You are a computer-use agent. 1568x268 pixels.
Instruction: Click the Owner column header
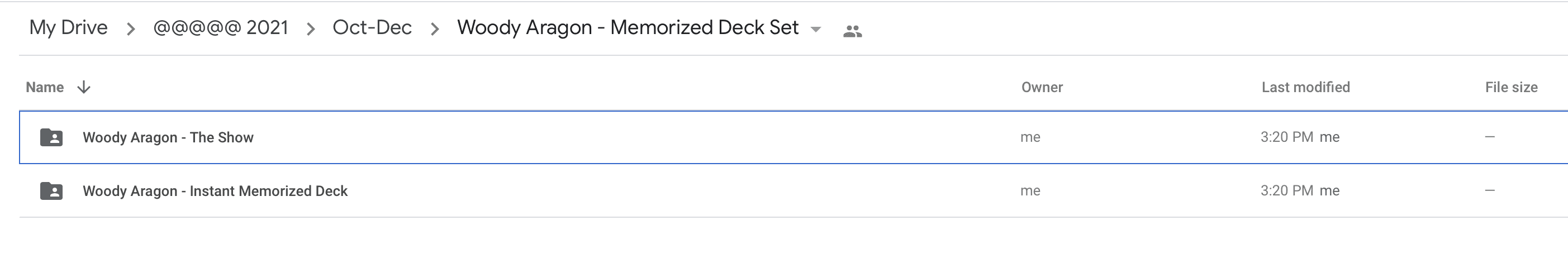point(1042,88)
